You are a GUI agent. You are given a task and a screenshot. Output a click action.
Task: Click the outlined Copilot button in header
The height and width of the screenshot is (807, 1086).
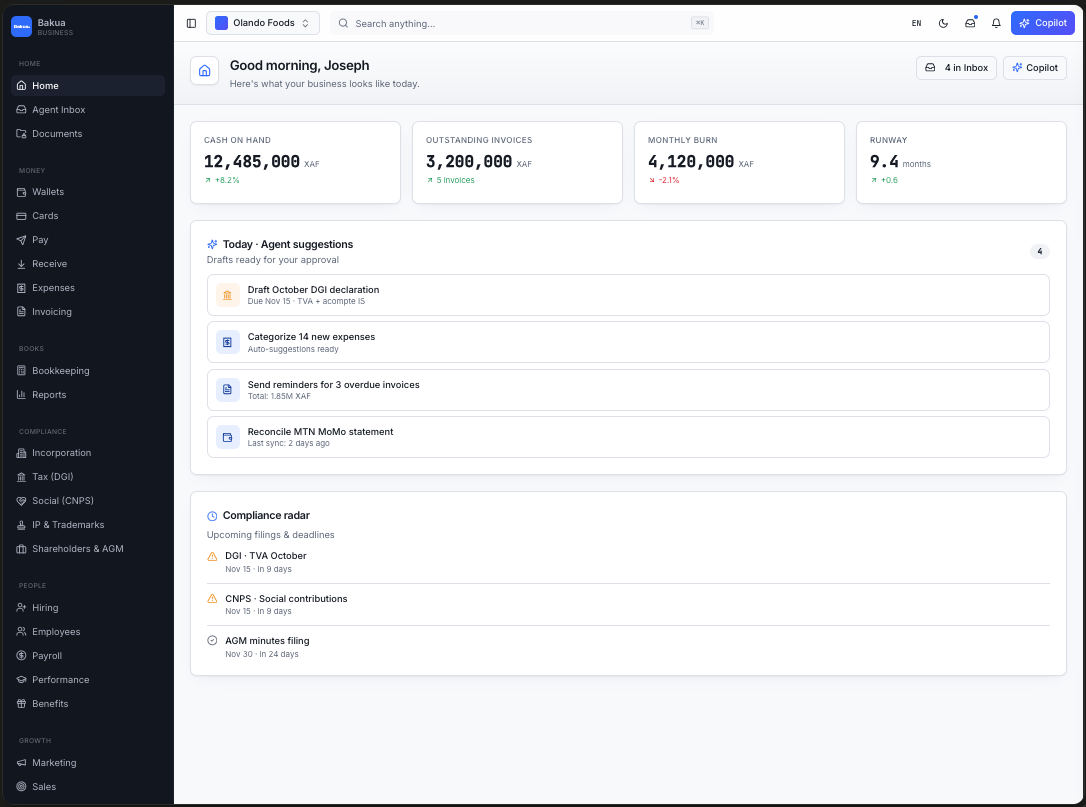tap(1035, 68)
